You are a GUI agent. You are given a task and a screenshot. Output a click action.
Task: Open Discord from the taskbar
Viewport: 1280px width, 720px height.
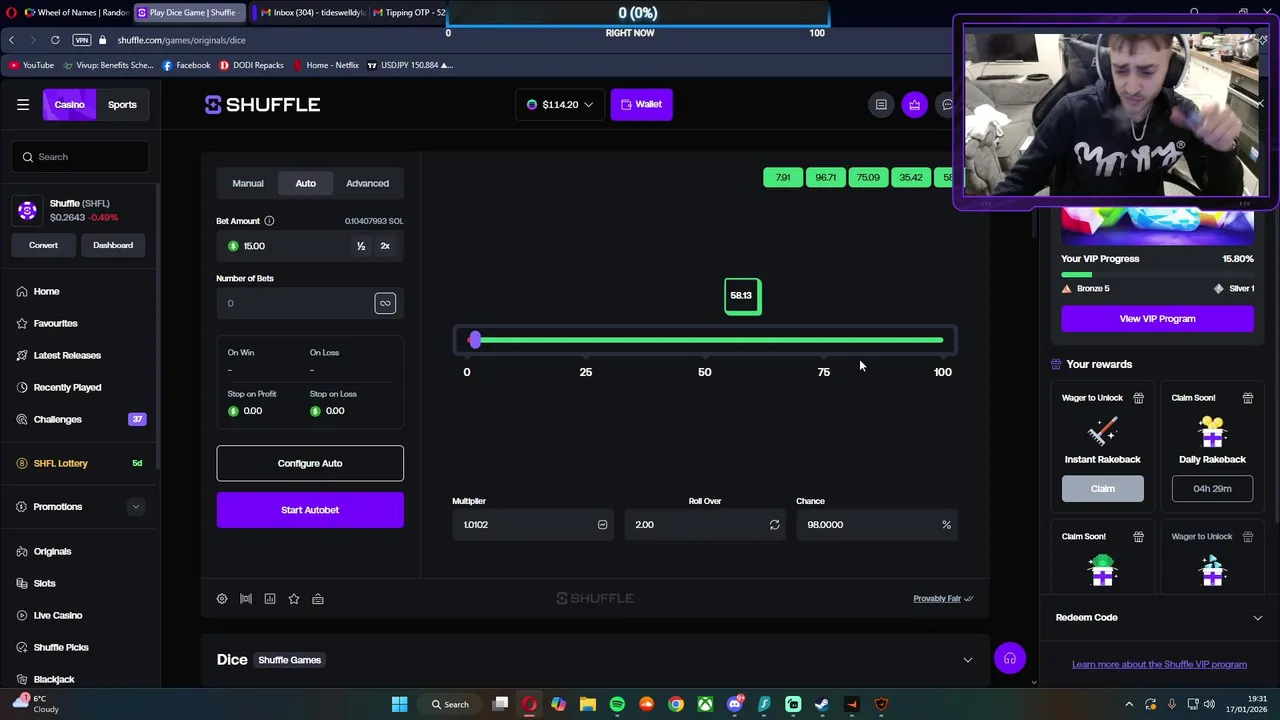click(x=735, y=704)
